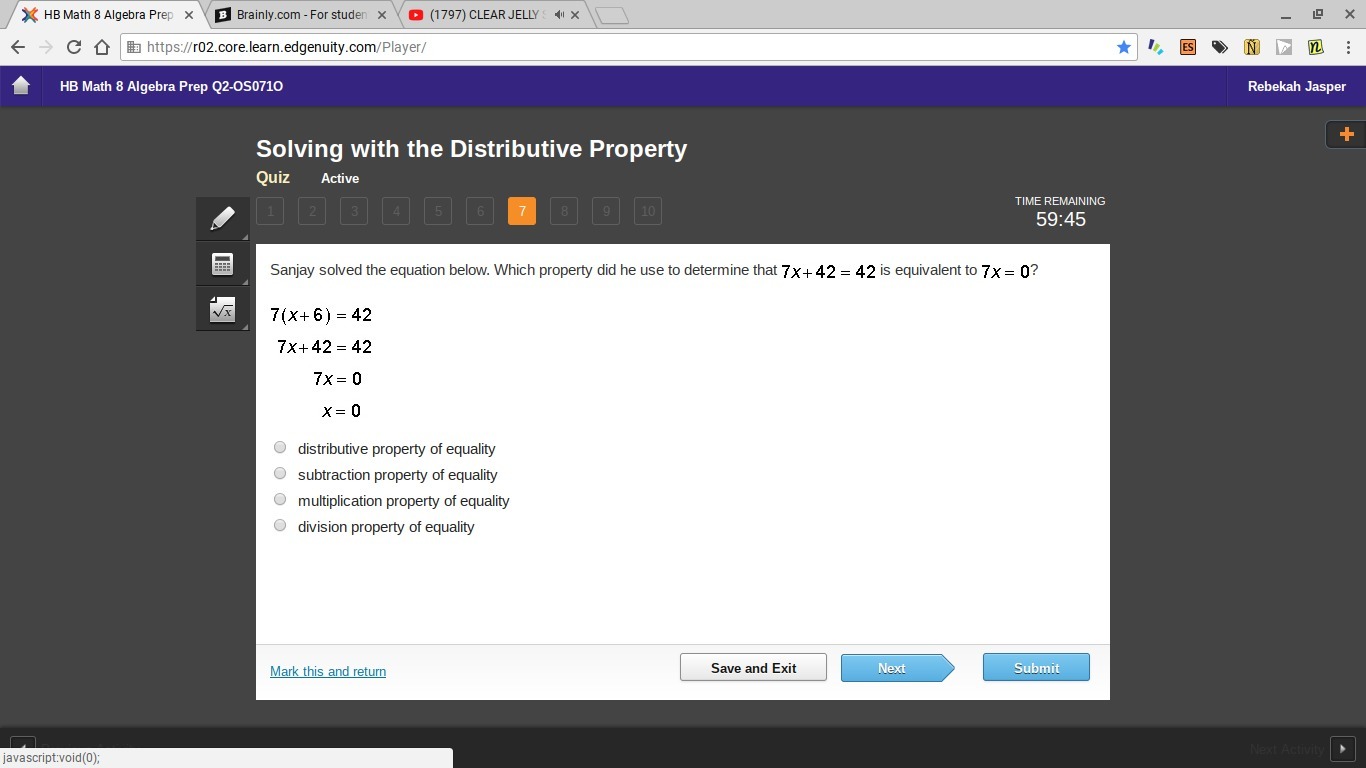Click Mark this and return link
This screenshot has width=1366, height=768.
coord(328,671)
